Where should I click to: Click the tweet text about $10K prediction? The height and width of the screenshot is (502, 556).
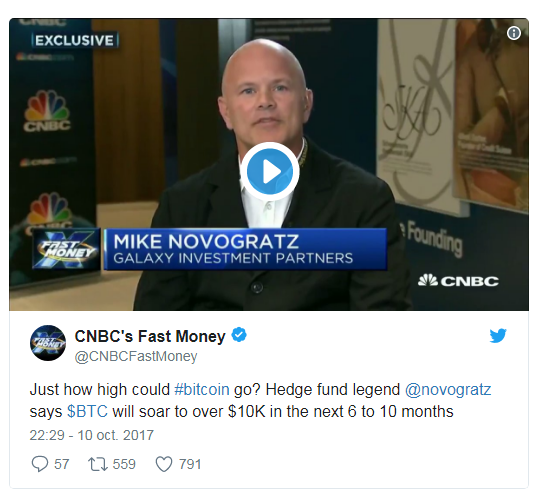click(260, 401)
